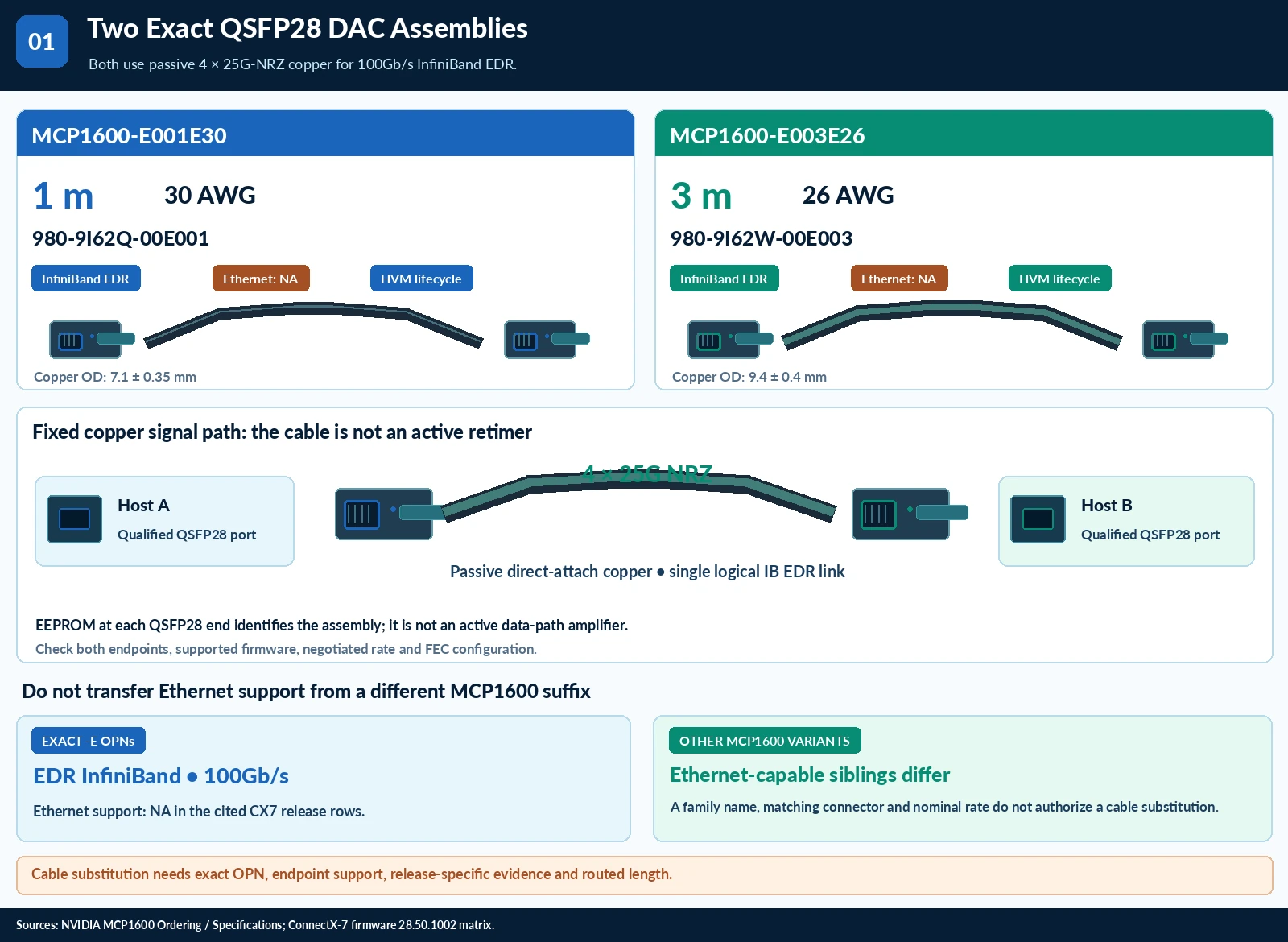The width and height of the screenshot is (1288, 942).
Task: Click the right QSFP28 connector of the 1 m cable
Action: point(547,339)
